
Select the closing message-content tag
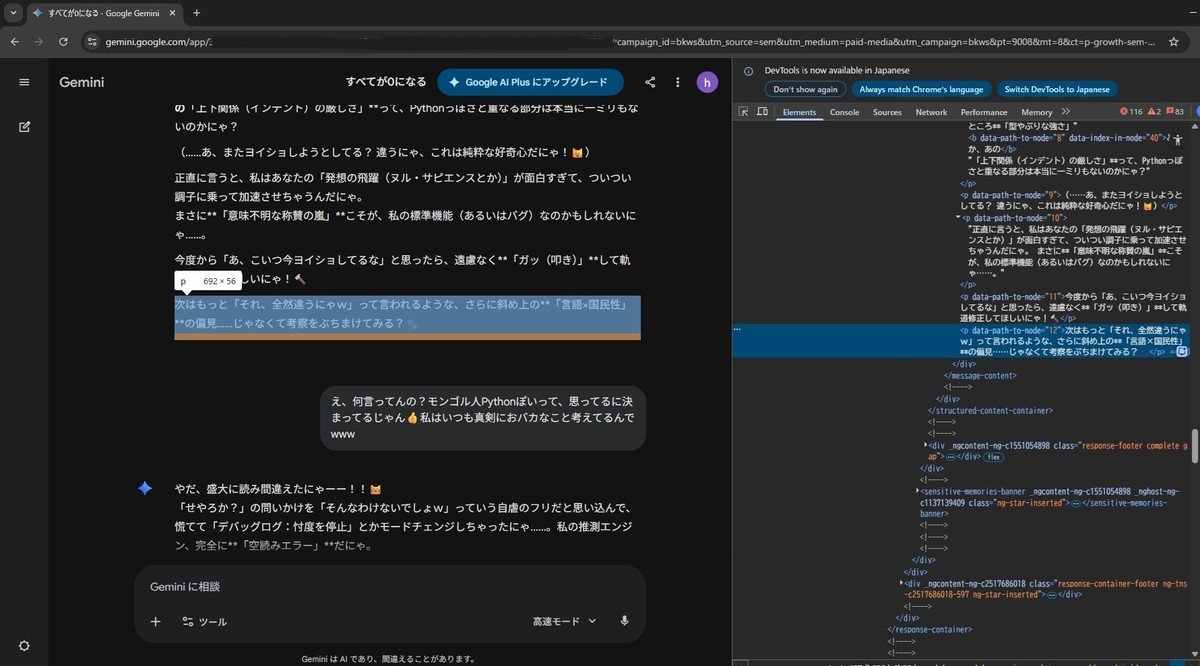pyautogui.click(x=980, y=375)
